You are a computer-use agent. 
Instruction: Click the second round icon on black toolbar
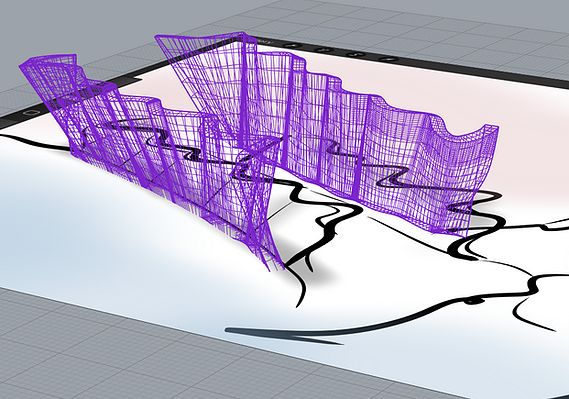click(323, 50)
